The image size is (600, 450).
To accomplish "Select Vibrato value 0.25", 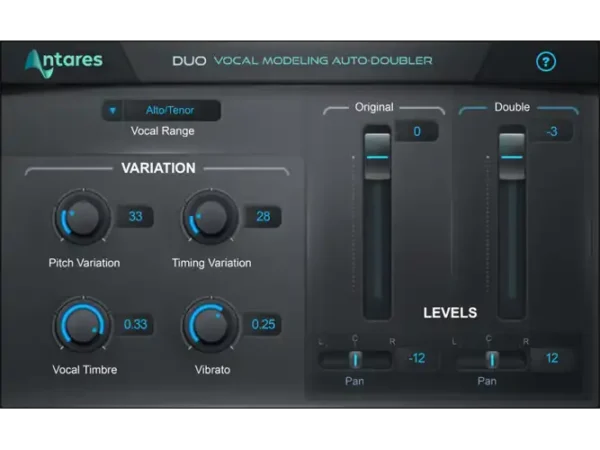I will coord(263,324).
